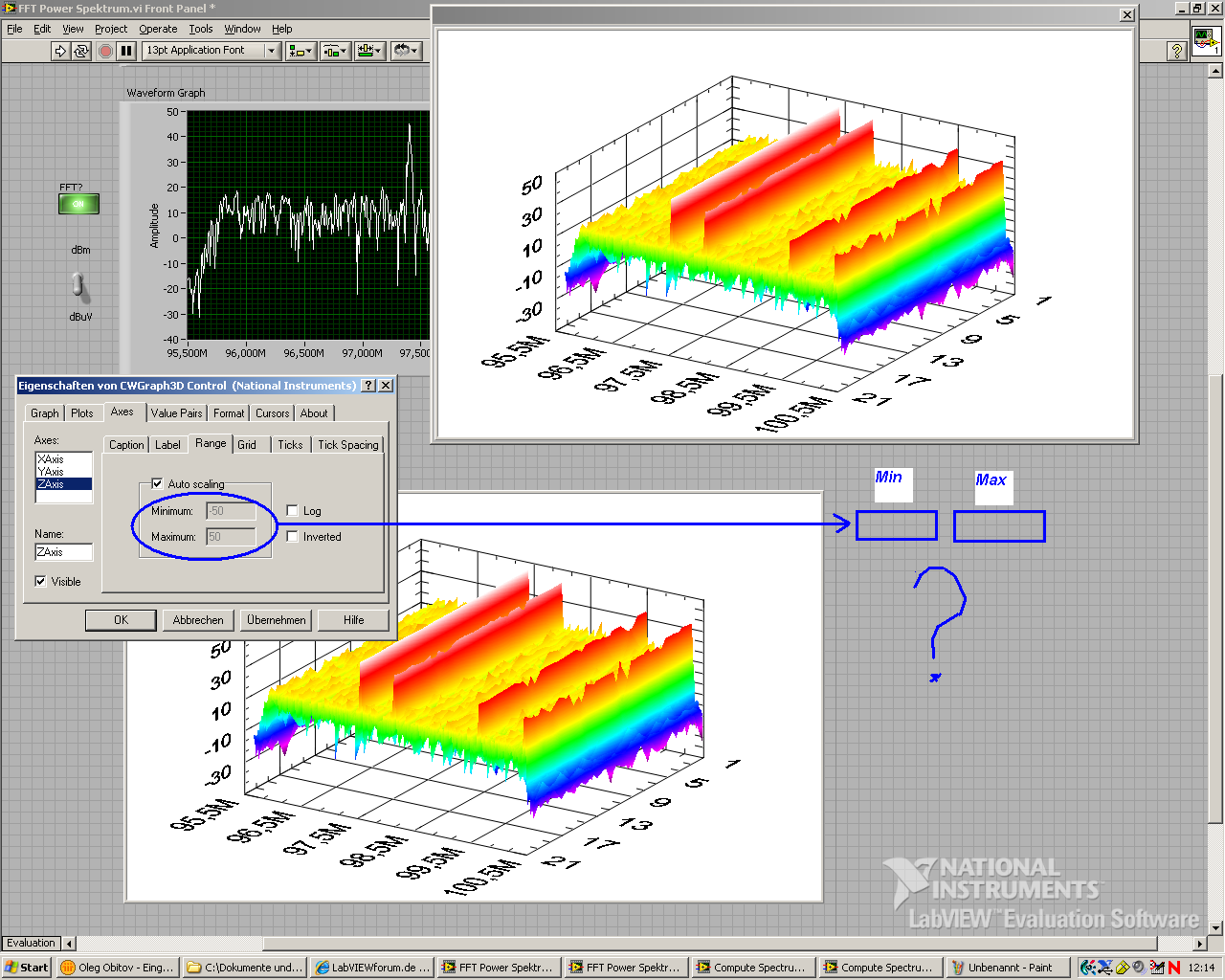
Task: Open the Caption sub-tab
Action: (x=126, y=445)
